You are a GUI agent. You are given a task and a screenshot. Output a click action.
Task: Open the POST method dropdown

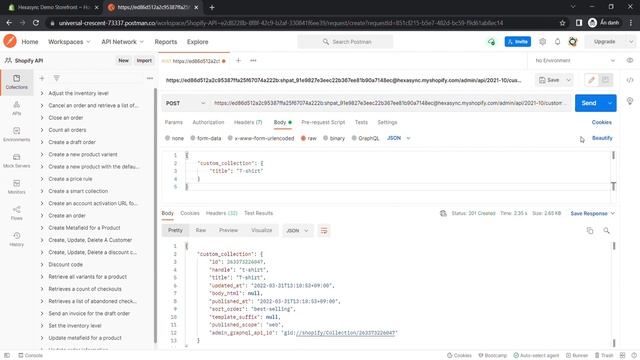click(x=185, y=103)
